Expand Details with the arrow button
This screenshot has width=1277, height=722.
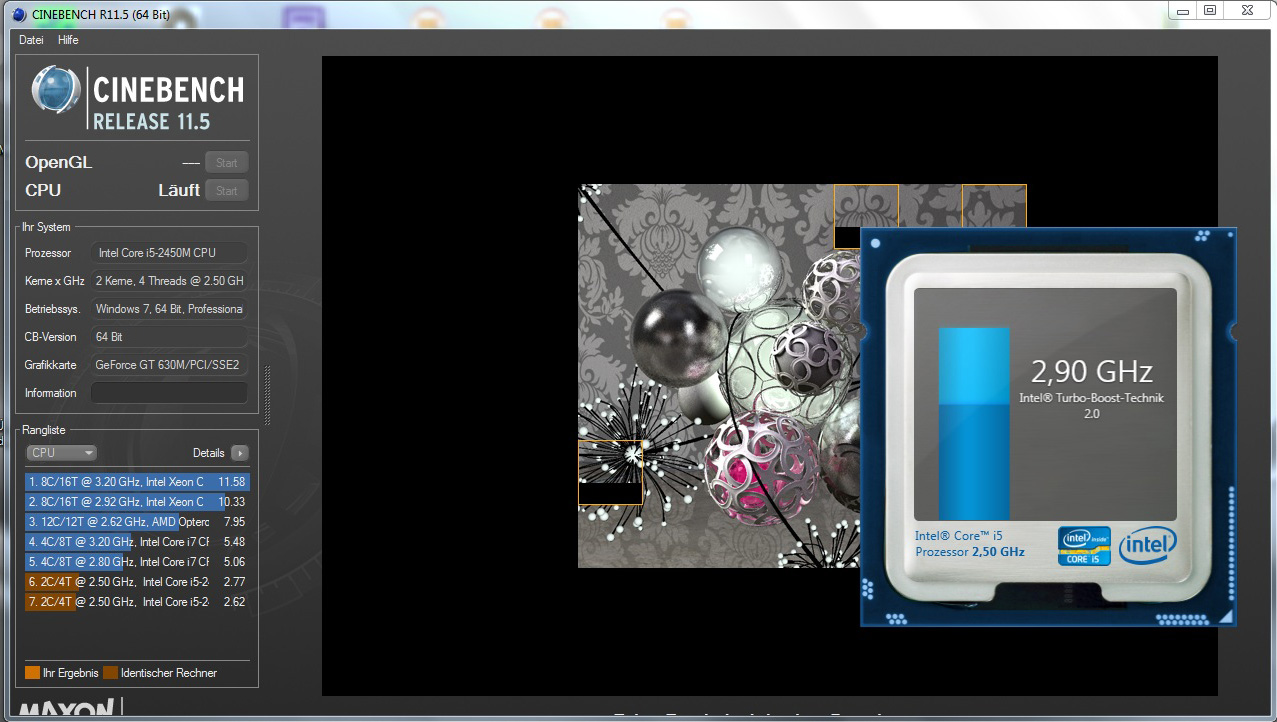pos(240,453)
